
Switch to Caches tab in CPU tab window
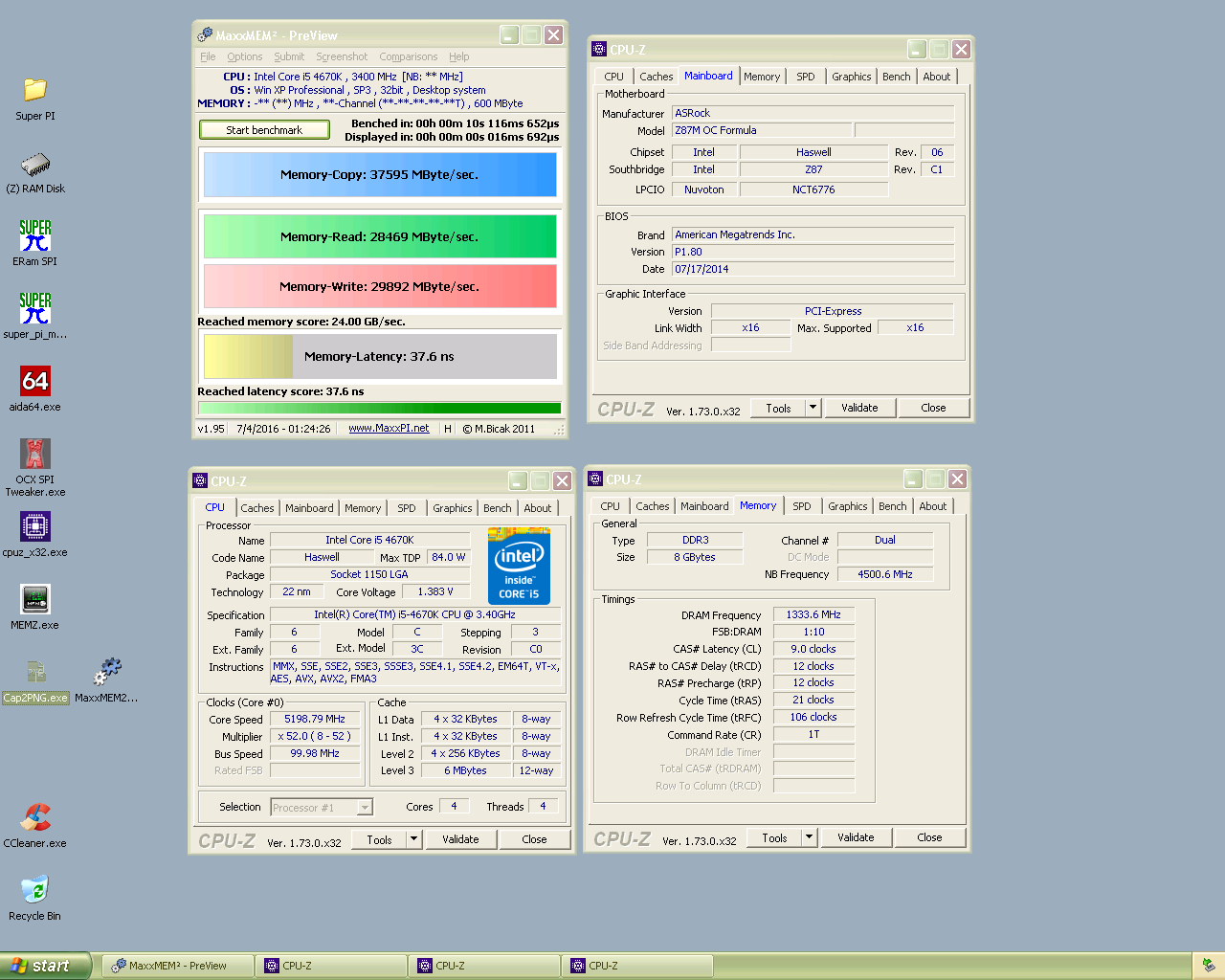point(257,508)
